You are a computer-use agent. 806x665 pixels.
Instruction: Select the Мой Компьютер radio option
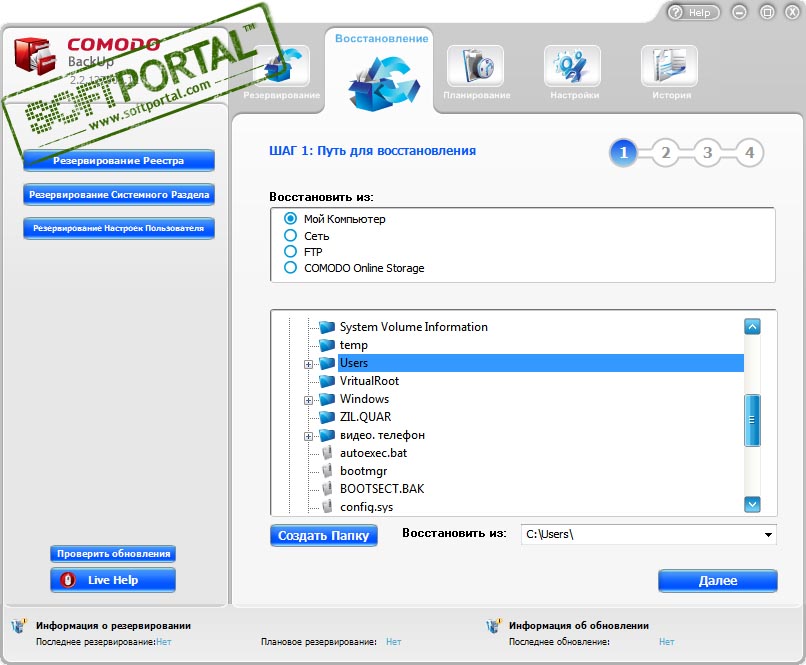(x=290, y=218)
